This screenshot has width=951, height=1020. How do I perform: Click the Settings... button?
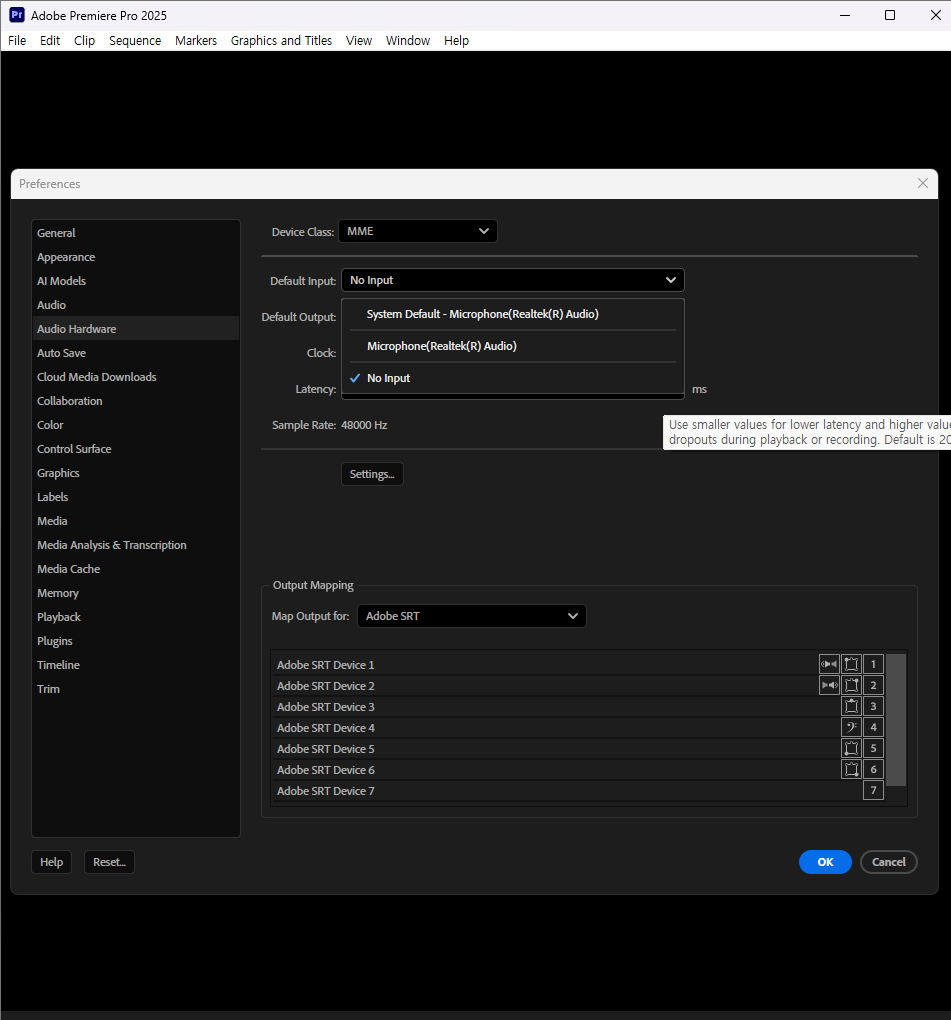pos(372,474)
